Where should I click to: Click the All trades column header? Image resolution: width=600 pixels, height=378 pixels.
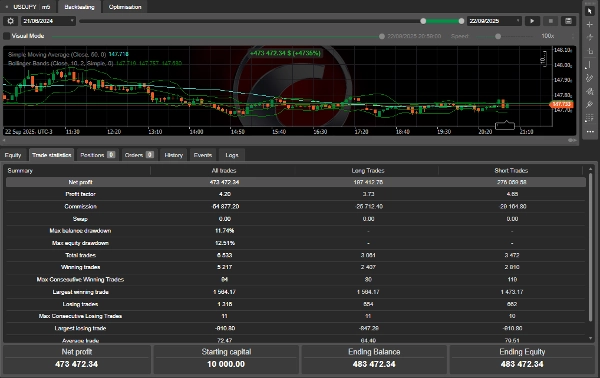click(224, 171)
